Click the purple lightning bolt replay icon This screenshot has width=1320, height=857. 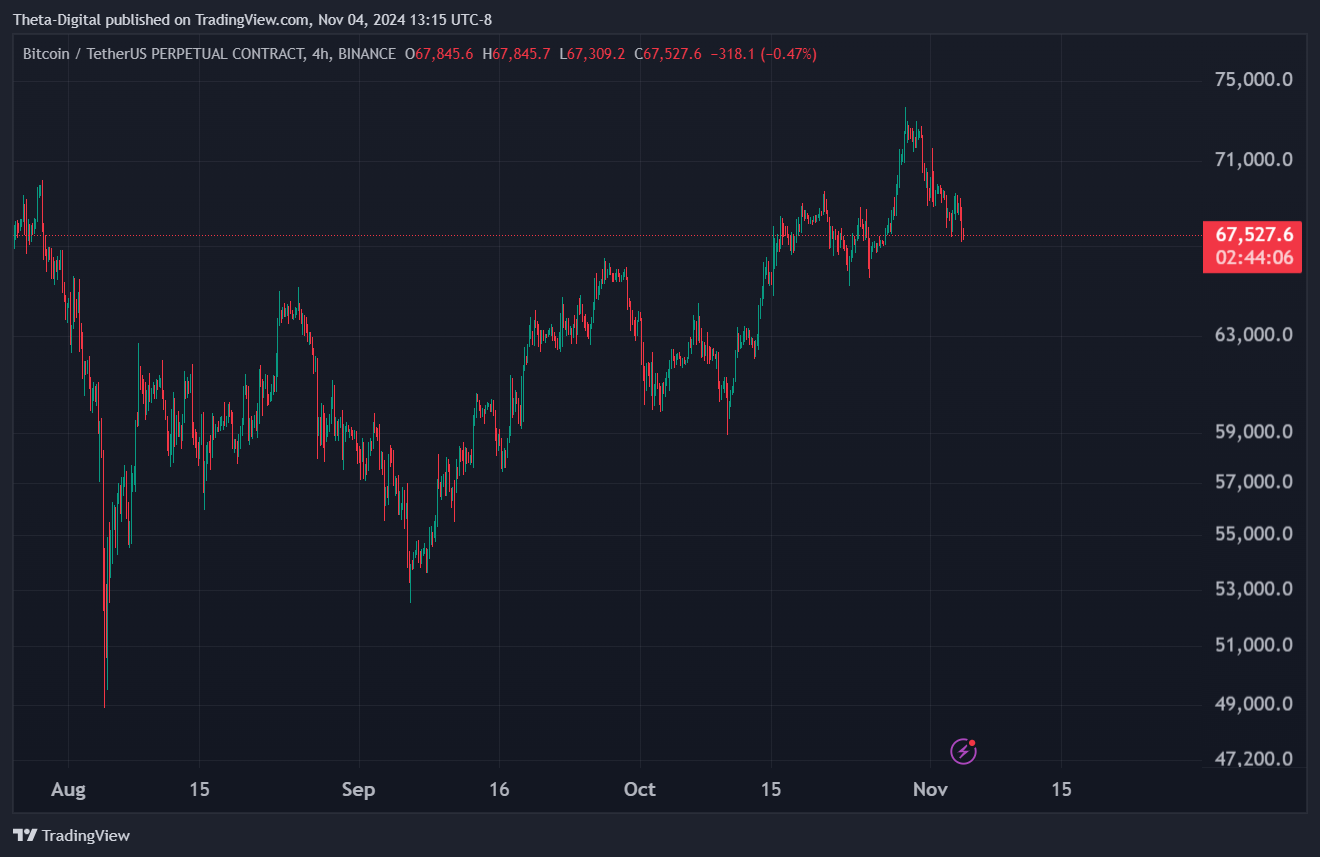(963, 751)
